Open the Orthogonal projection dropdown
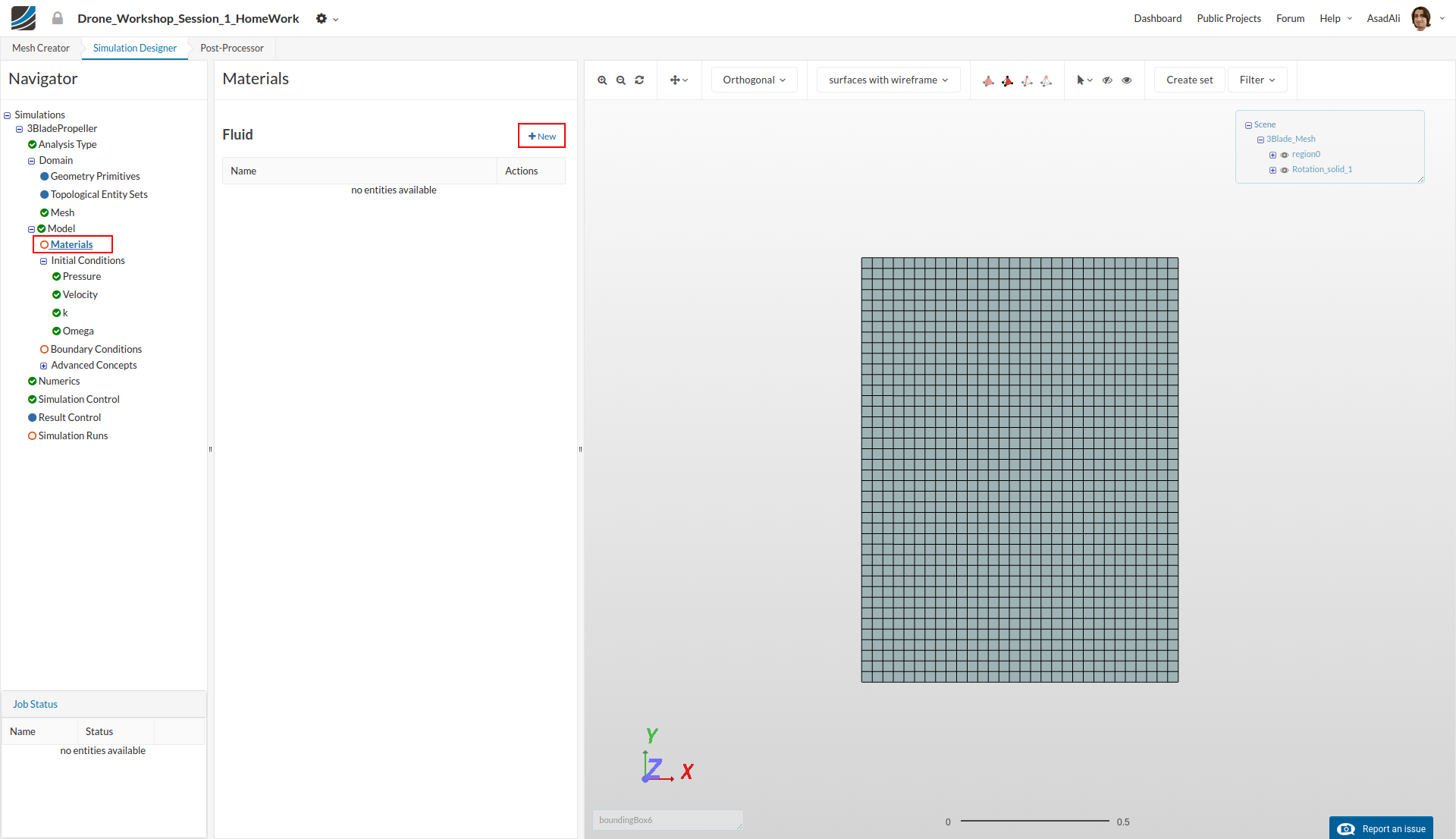Viewport: 1456px width, 839px height. (754, 80)
